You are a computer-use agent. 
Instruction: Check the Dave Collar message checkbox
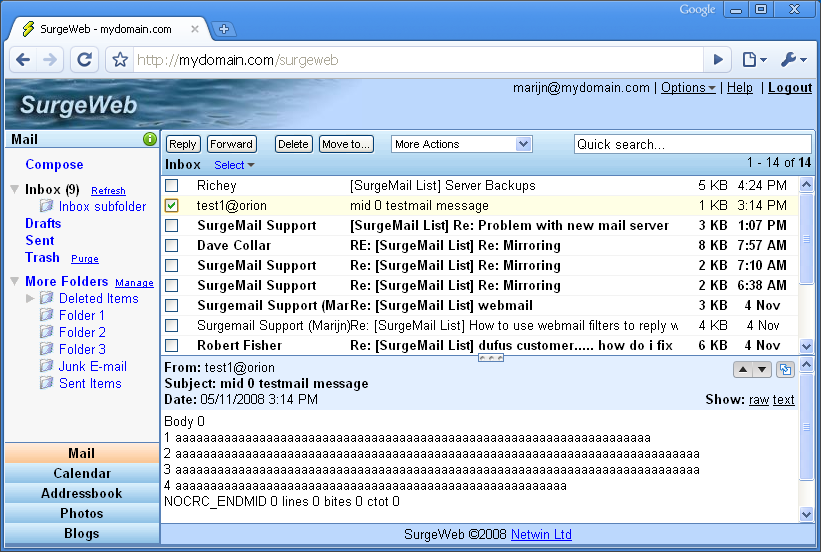point(172,246)
